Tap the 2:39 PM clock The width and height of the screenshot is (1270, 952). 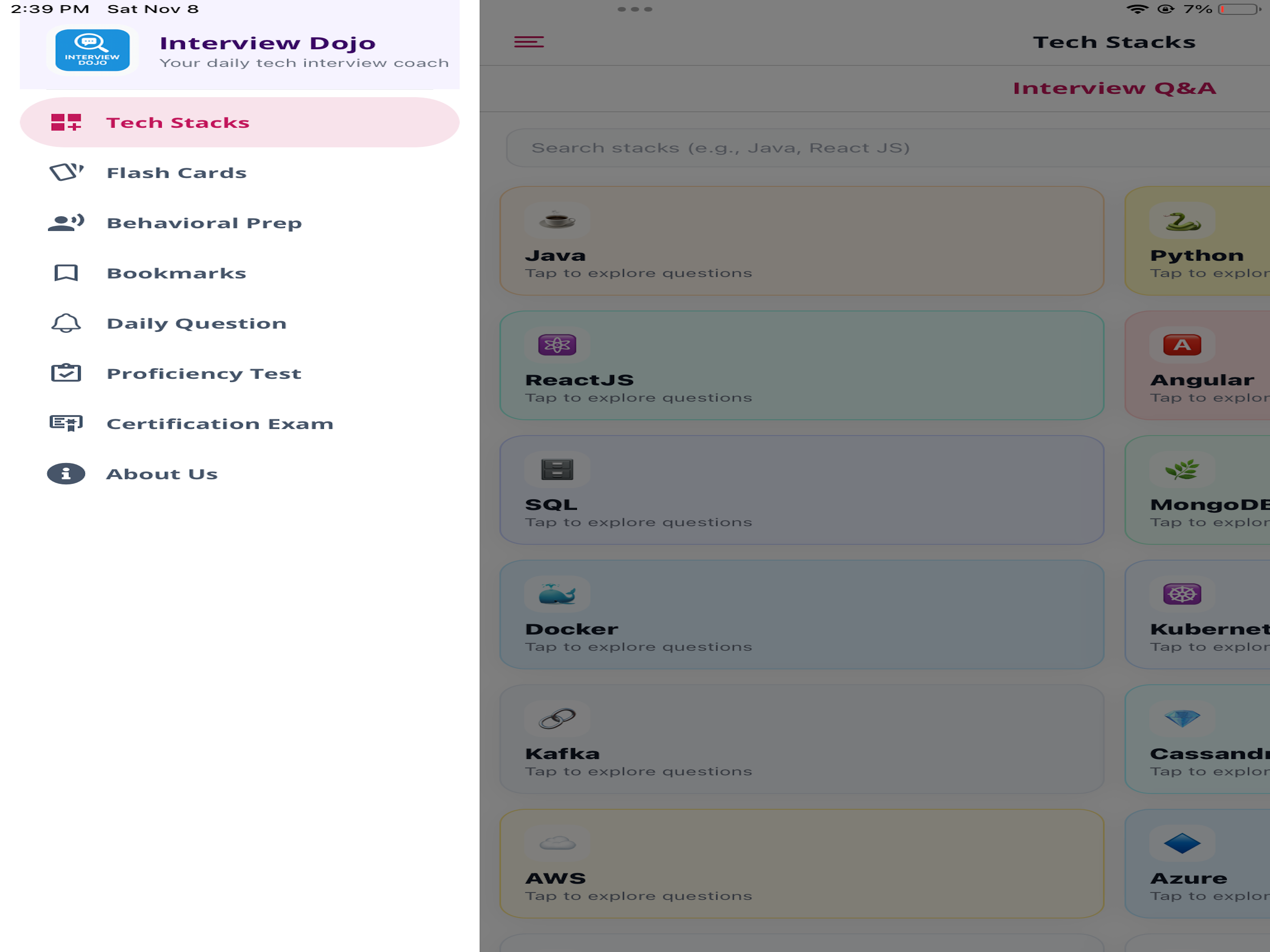50,9
